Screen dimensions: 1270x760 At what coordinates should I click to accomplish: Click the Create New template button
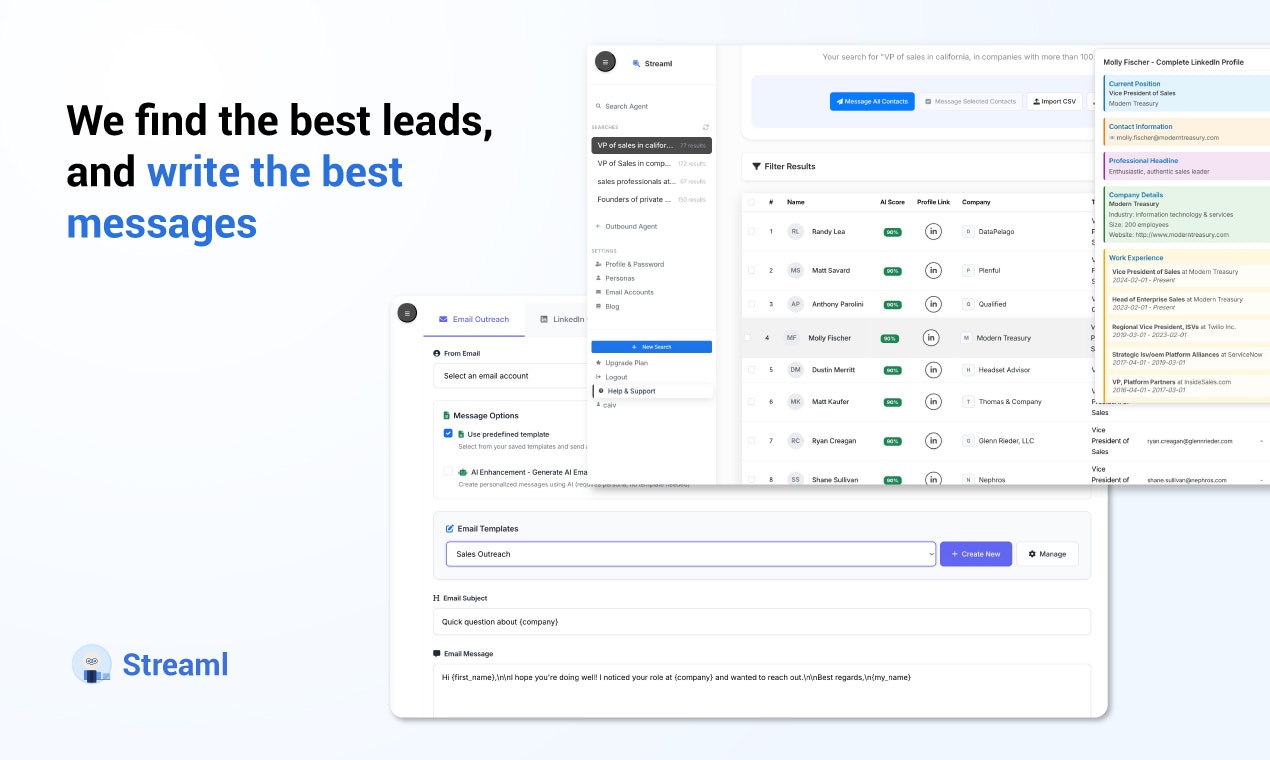(x=976, y=554)
